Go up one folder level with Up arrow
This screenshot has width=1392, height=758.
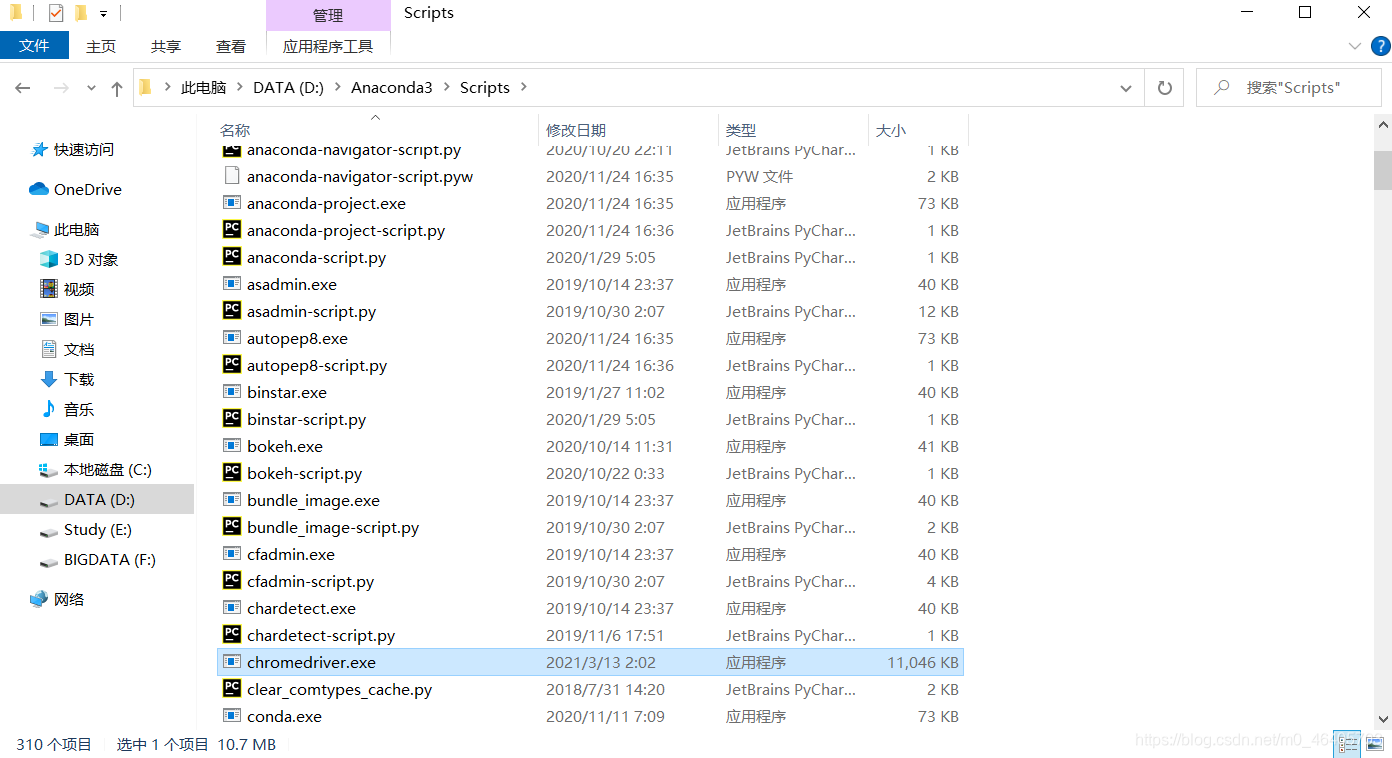tap(117, 88)
